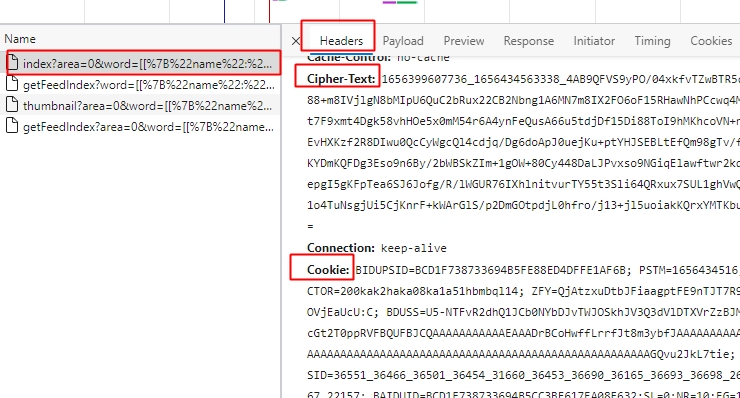Image resolution: width=740 pixels, height=398 pixels.
Task: Click file icon beside getFeedIndex?area=0 request
Action: pos(13,126)
